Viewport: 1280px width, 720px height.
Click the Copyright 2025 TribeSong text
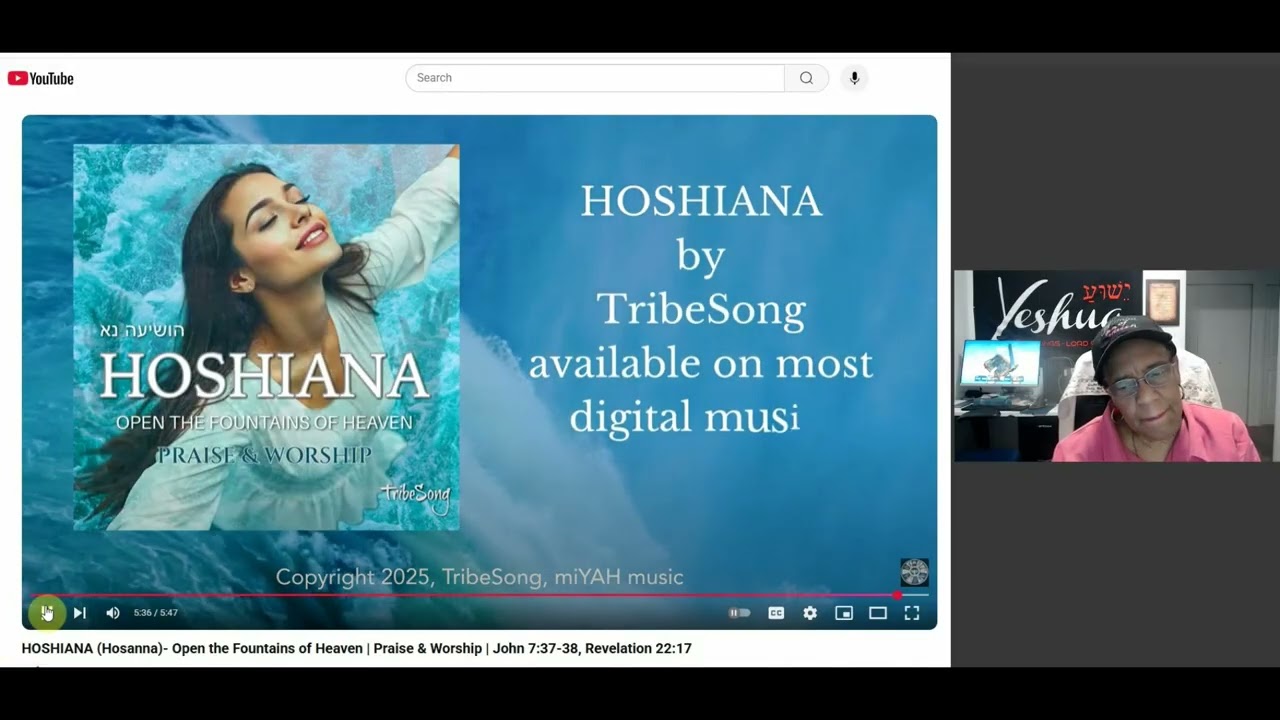[480, 577]
